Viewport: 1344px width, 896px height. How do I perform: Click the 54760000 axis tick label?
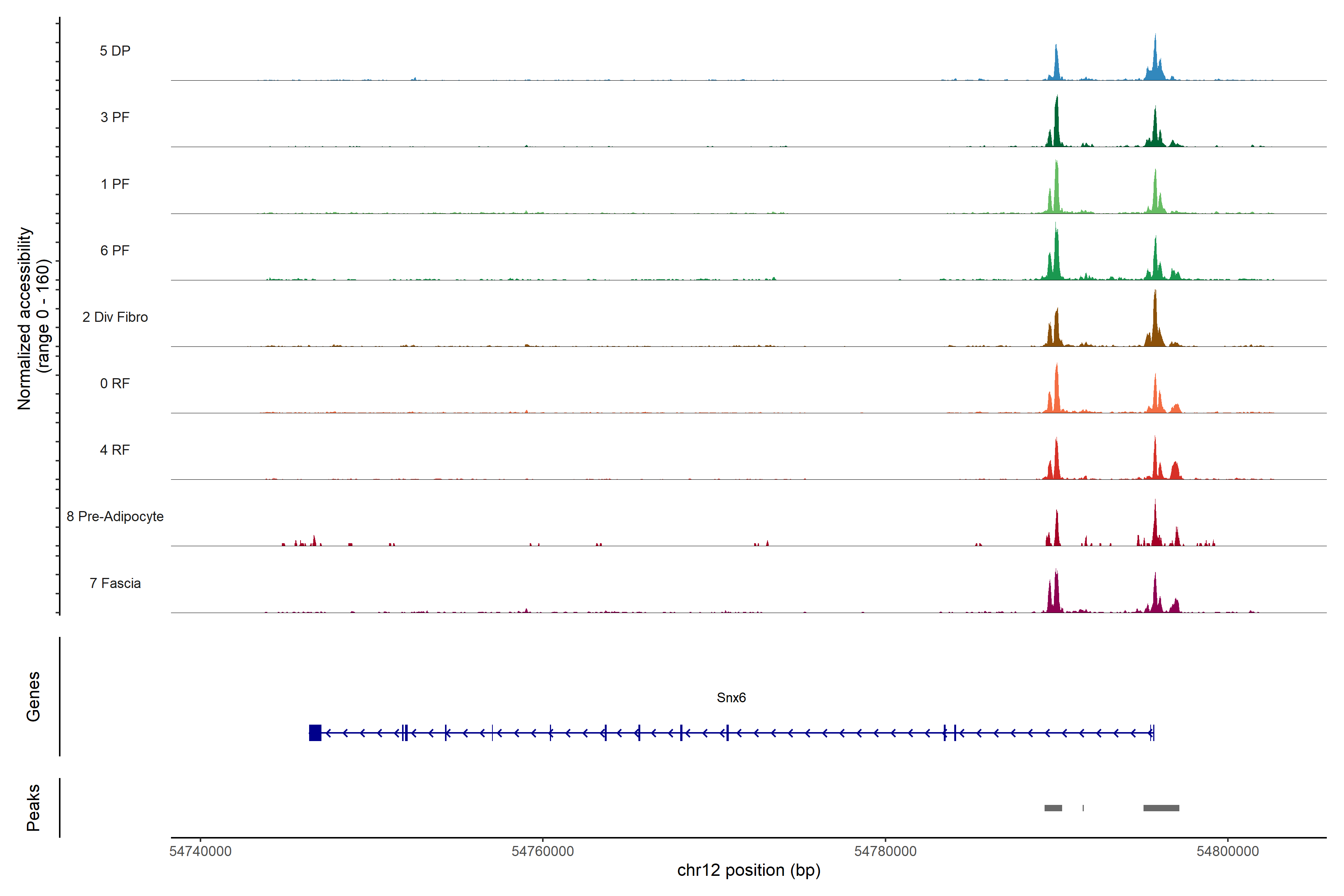(543, 852)
